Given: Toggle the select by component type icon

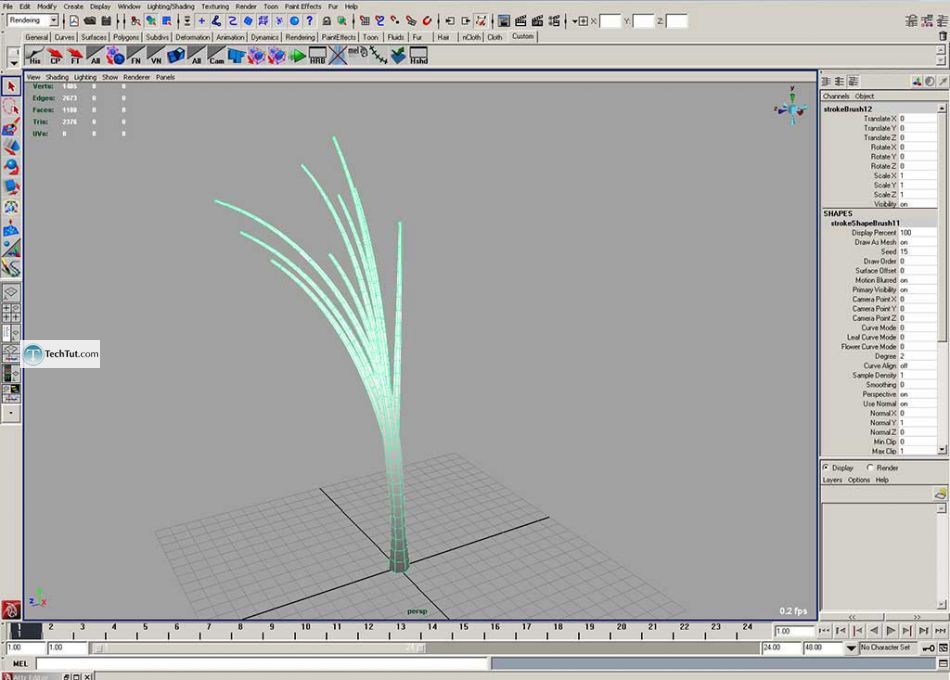Looking at the screenshot, I should point(167,21).
